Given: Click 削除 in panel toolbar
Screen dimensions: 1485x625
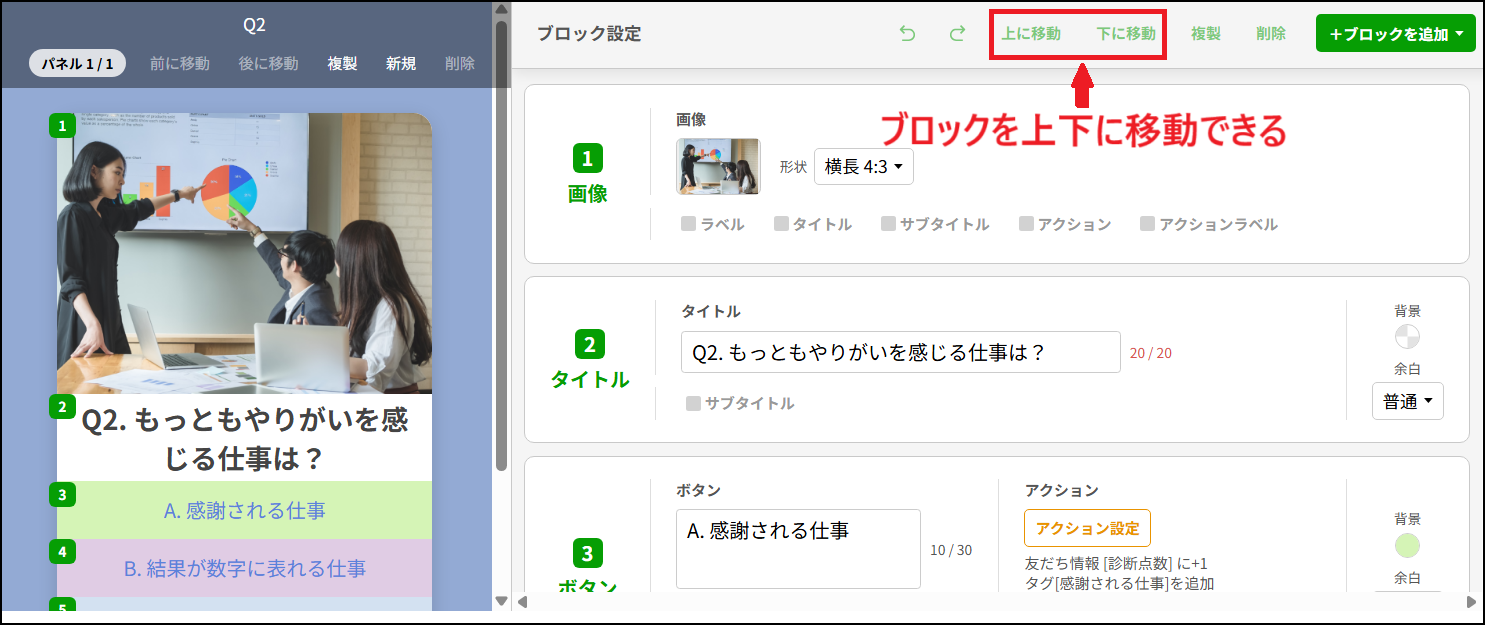Looking at the screenshot, I should (x=460, y=63).
